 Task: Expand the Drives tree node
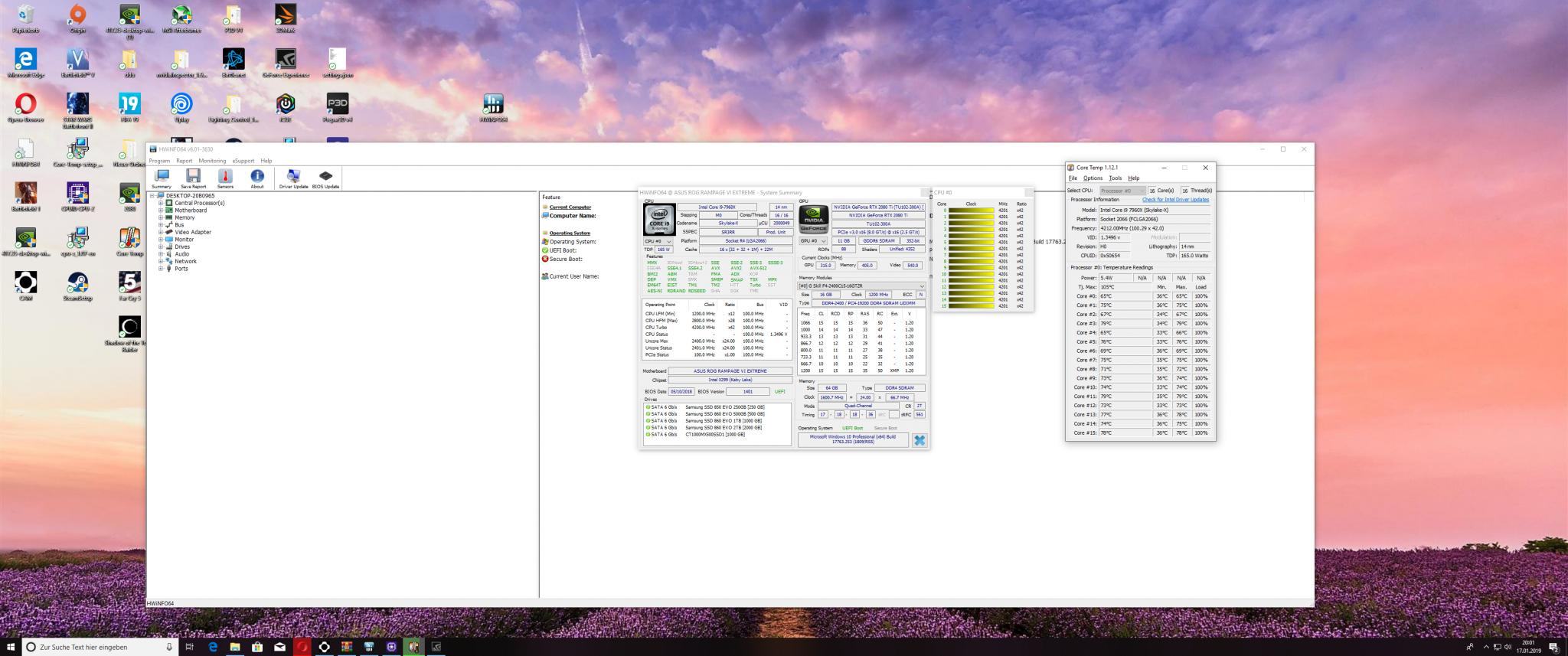pos(161,246)
